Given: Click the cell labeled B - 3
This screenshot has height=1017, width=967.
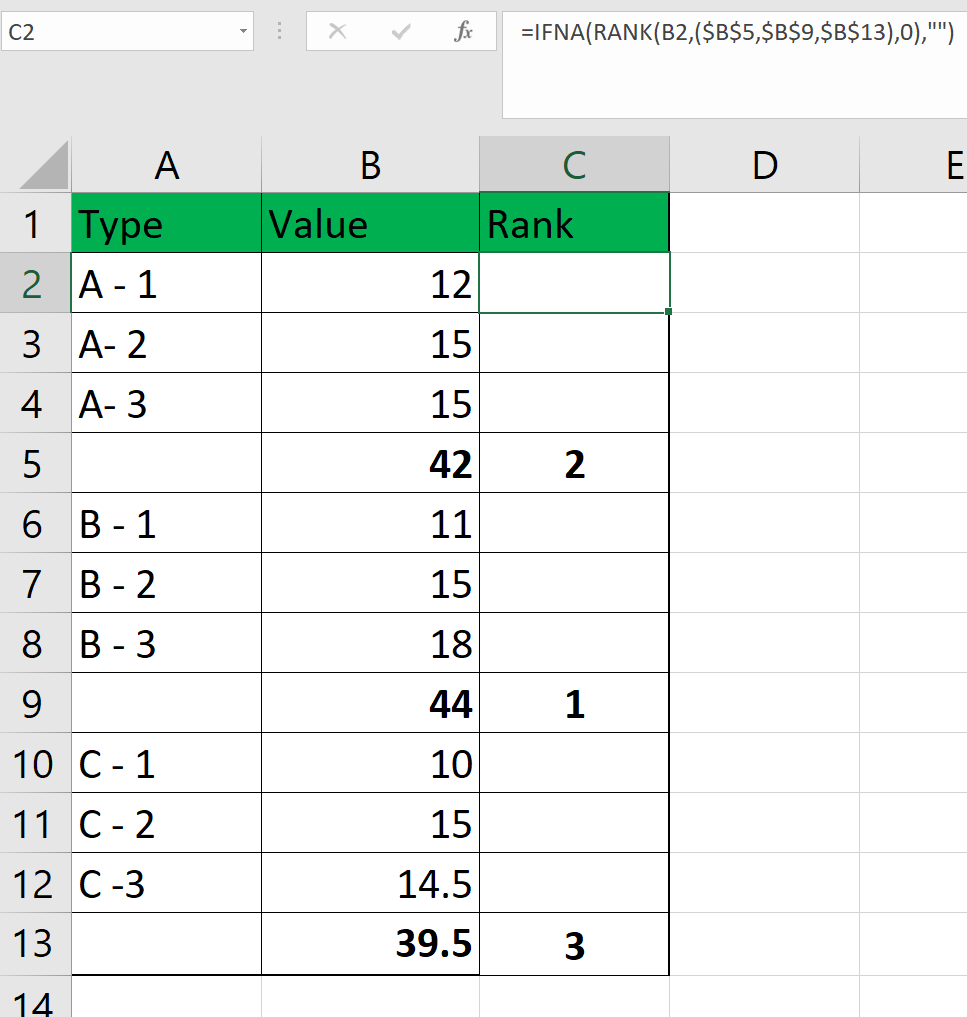Looking at the screenshot, I should tap(167, 644).
